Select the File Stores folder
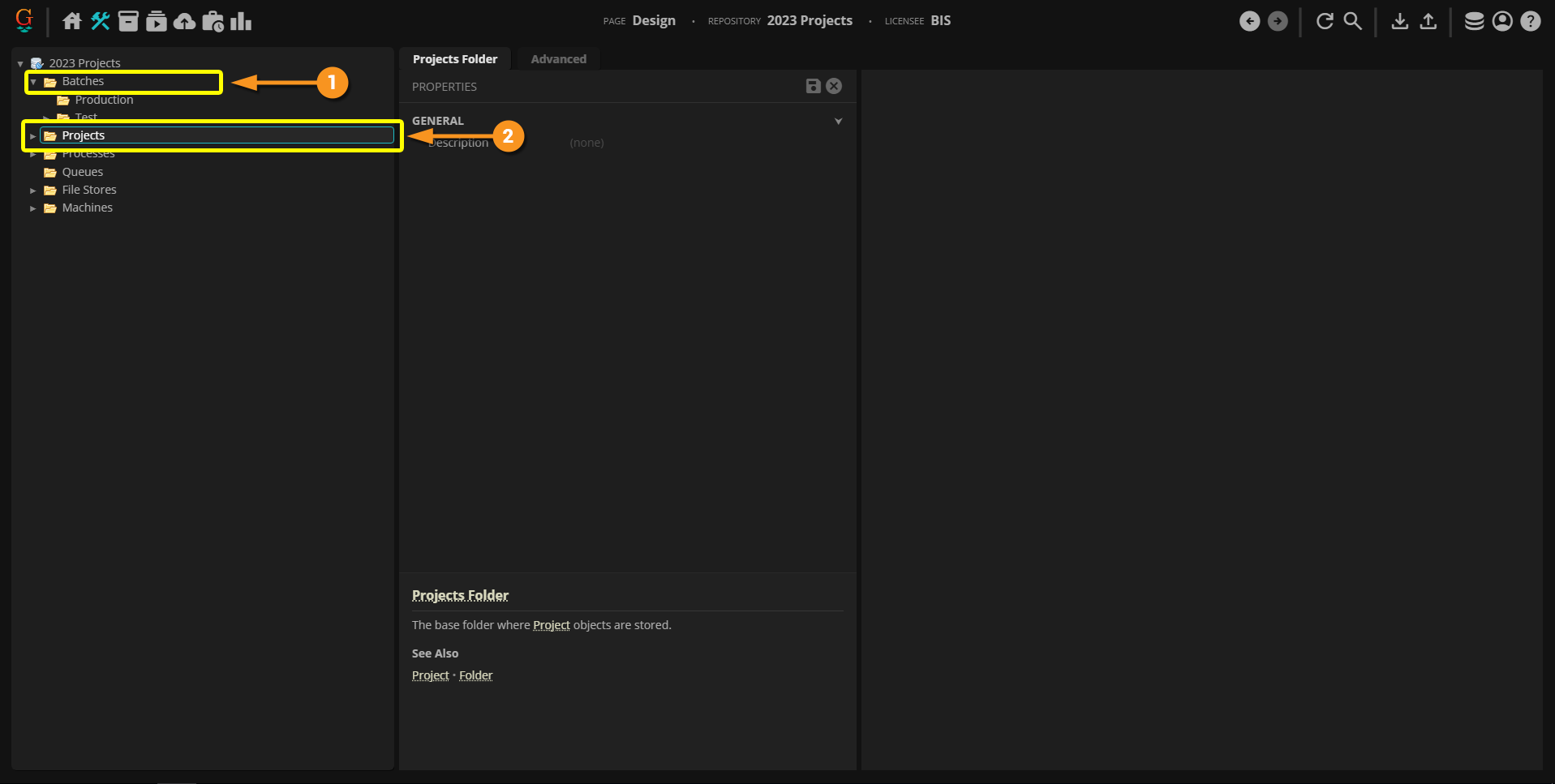 tap(89, 190)
